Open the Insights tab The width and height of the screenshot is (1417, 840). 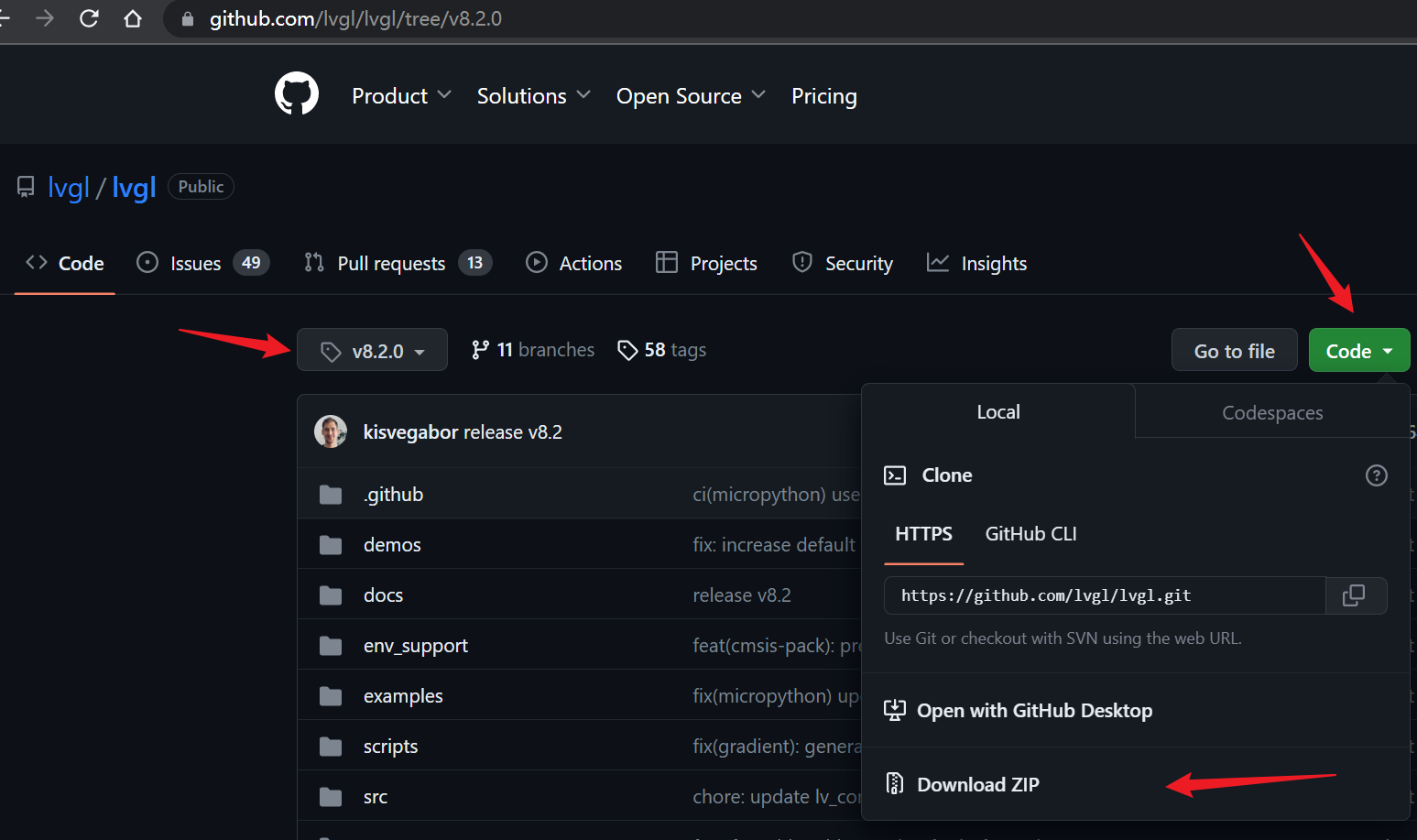click(x=976, y=264)
